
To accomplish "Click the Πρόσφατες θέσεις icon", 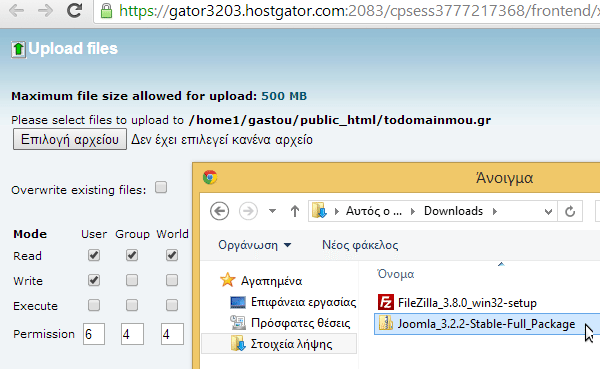I will [x=238, y=323].
